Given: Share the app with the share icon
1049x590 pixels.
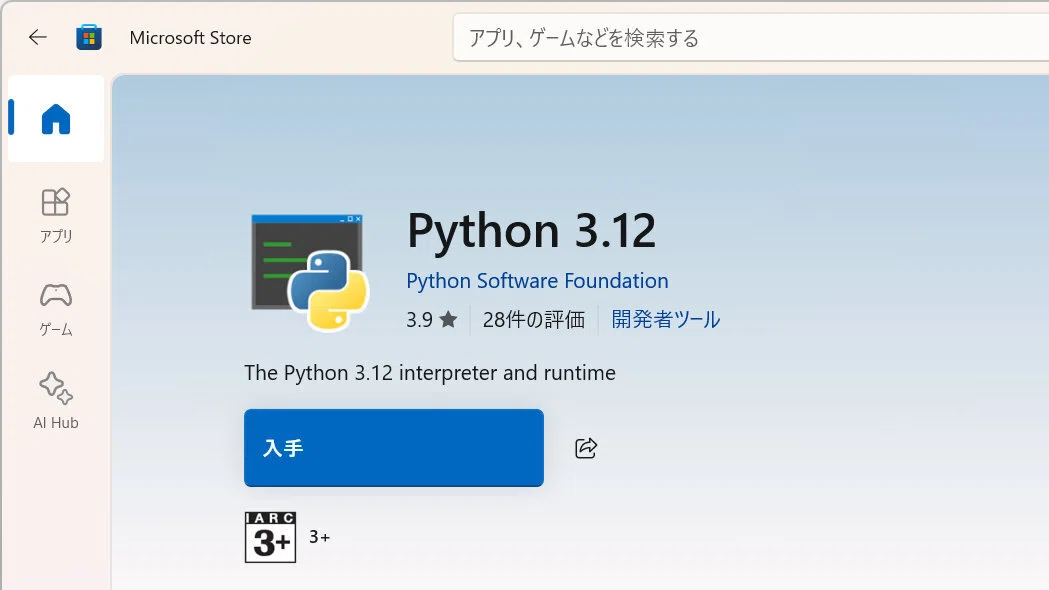Looking at the screenshot, I should click(x=586, y=448).
